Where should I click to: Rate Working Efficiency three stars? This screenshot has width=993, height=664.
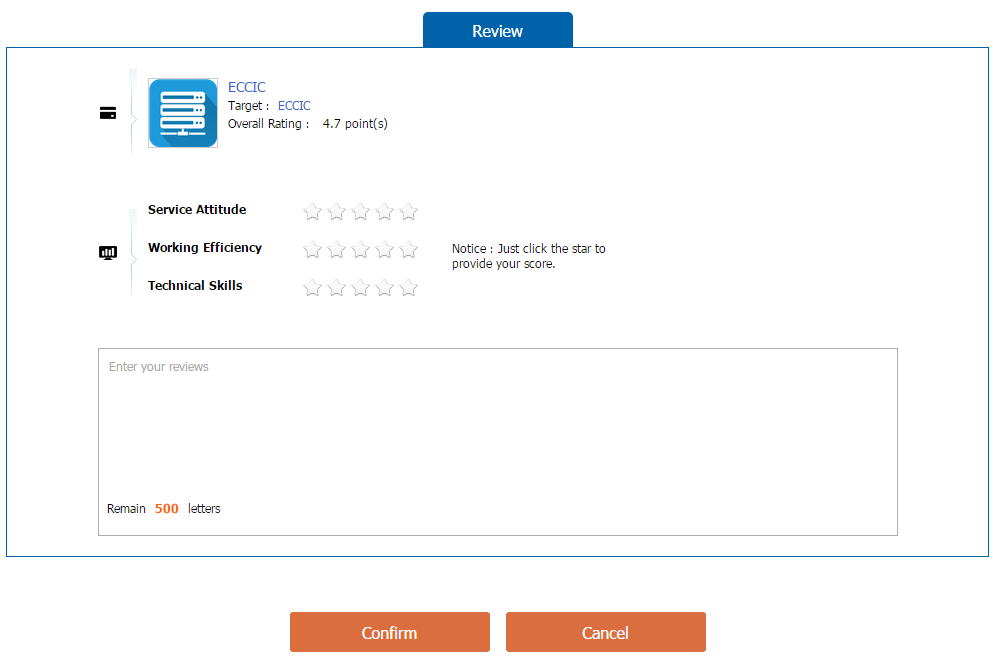(x=360, y=250)
